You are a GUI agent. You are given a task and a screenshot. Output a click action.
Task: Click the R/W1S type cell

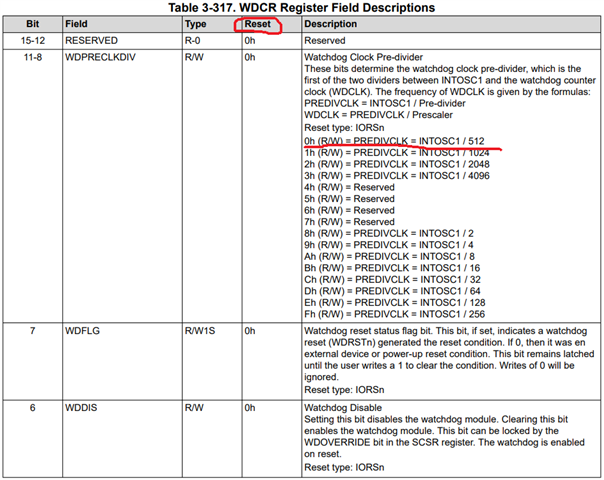pos(200,331)
